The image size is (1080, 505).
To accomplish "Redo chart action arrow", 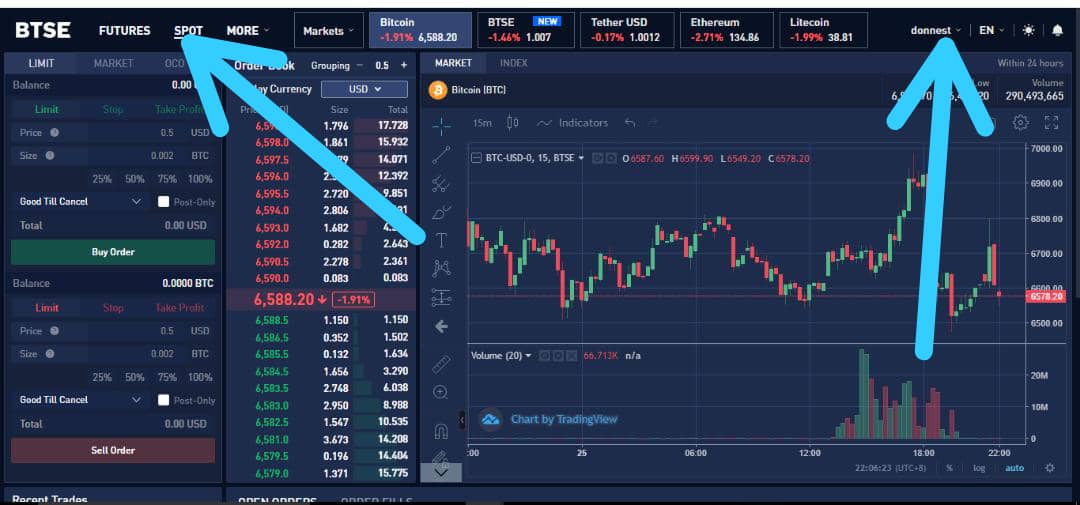I will click(652, 123).
